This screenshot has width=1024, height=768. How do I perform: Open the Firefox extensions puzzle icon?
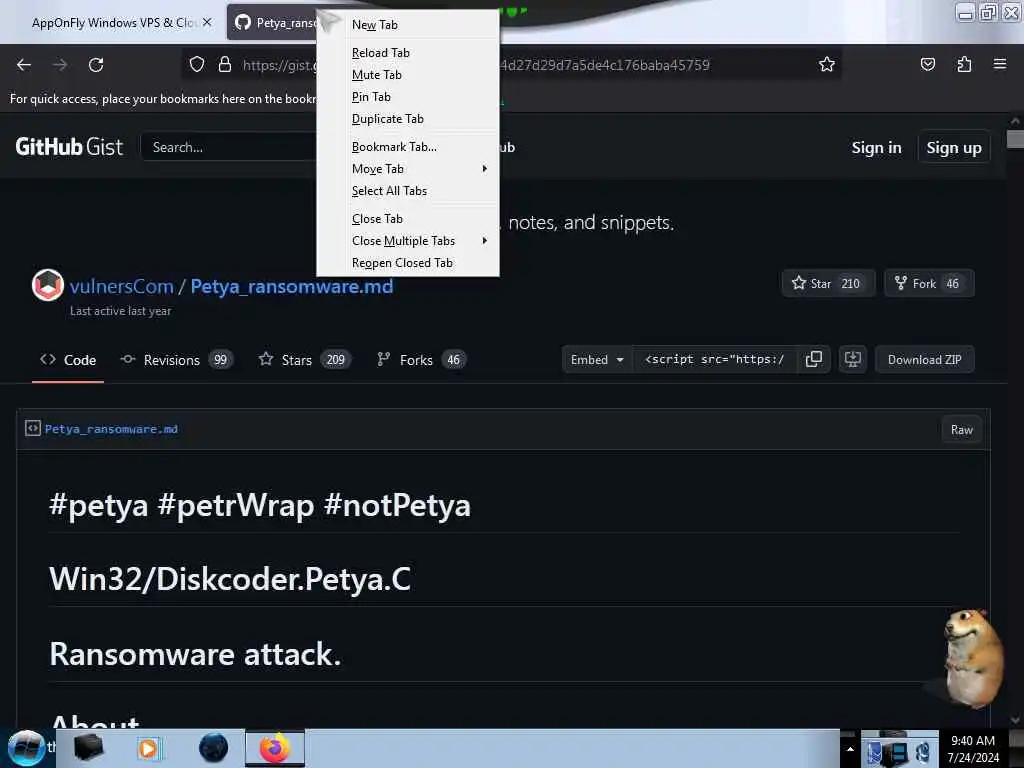coord(964,65)
